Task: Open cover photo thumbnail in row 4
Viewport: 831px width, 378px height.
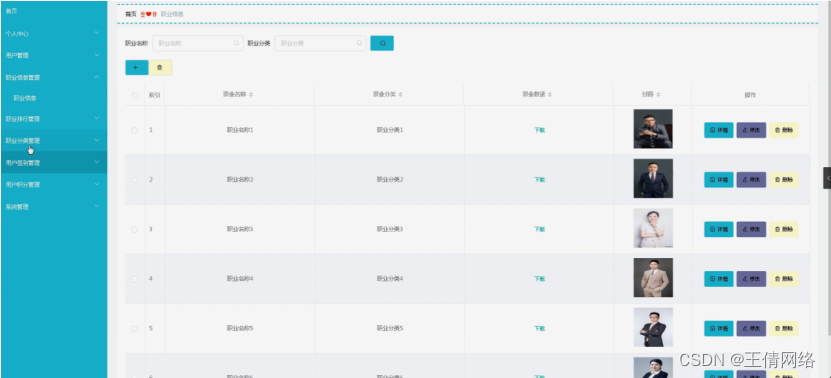Action: pos(653,278)
